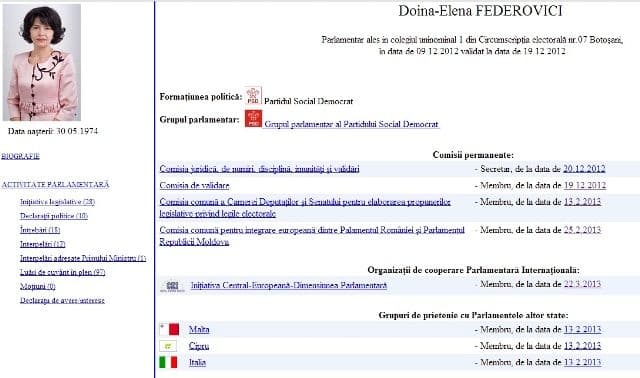Open Inițiativa Central-Europeană-Dimensiunea Parlamentară link
Screen dimensions: 640x378
(289, 285)
